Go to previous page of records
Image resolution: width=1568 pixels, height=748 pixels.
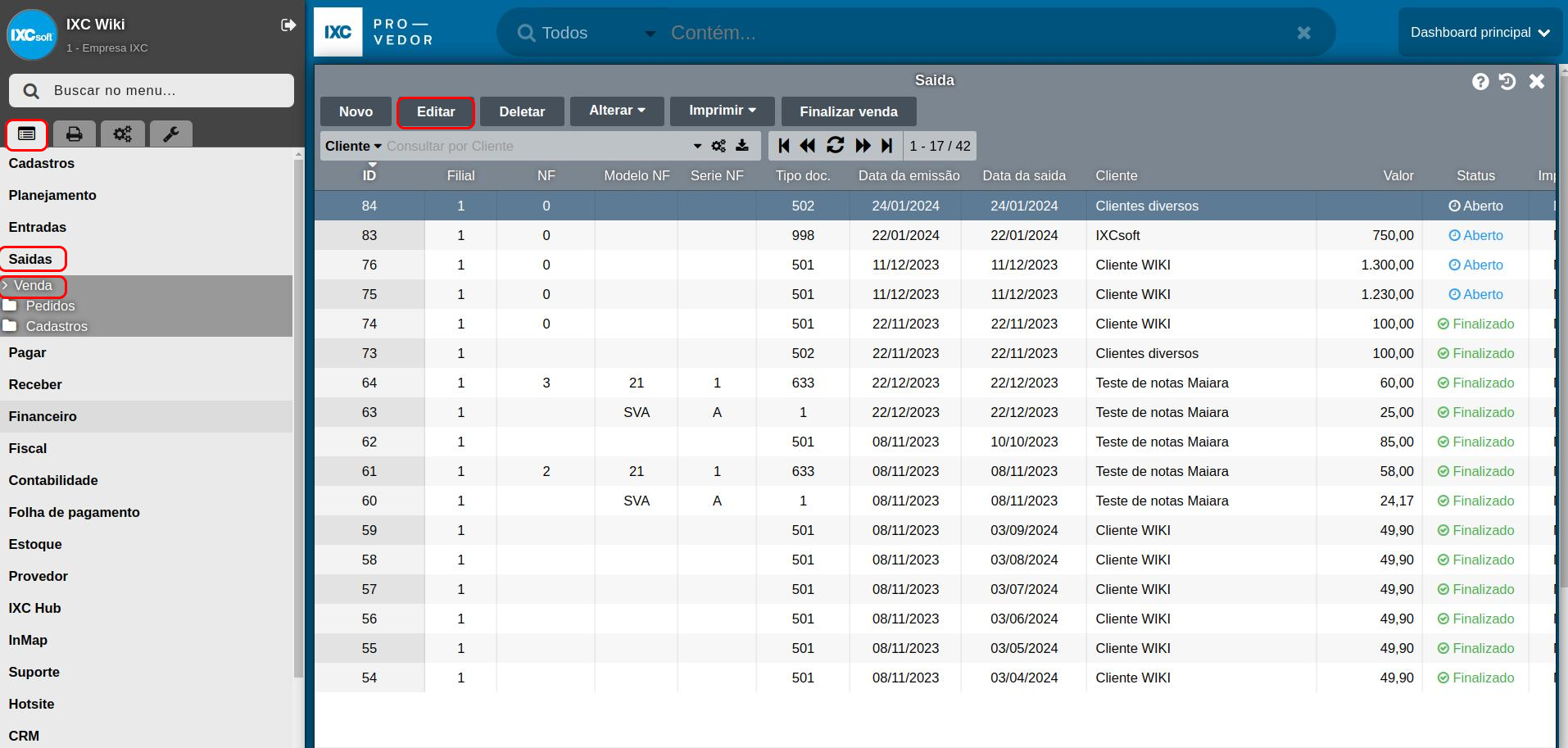click(x=808, y=146)
